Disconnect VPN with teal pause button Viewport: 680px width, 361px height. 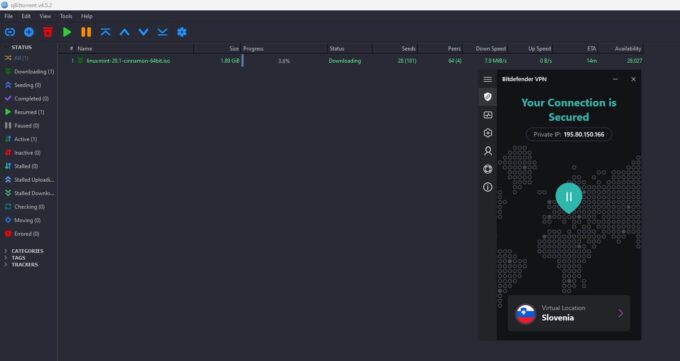point(569,197)
